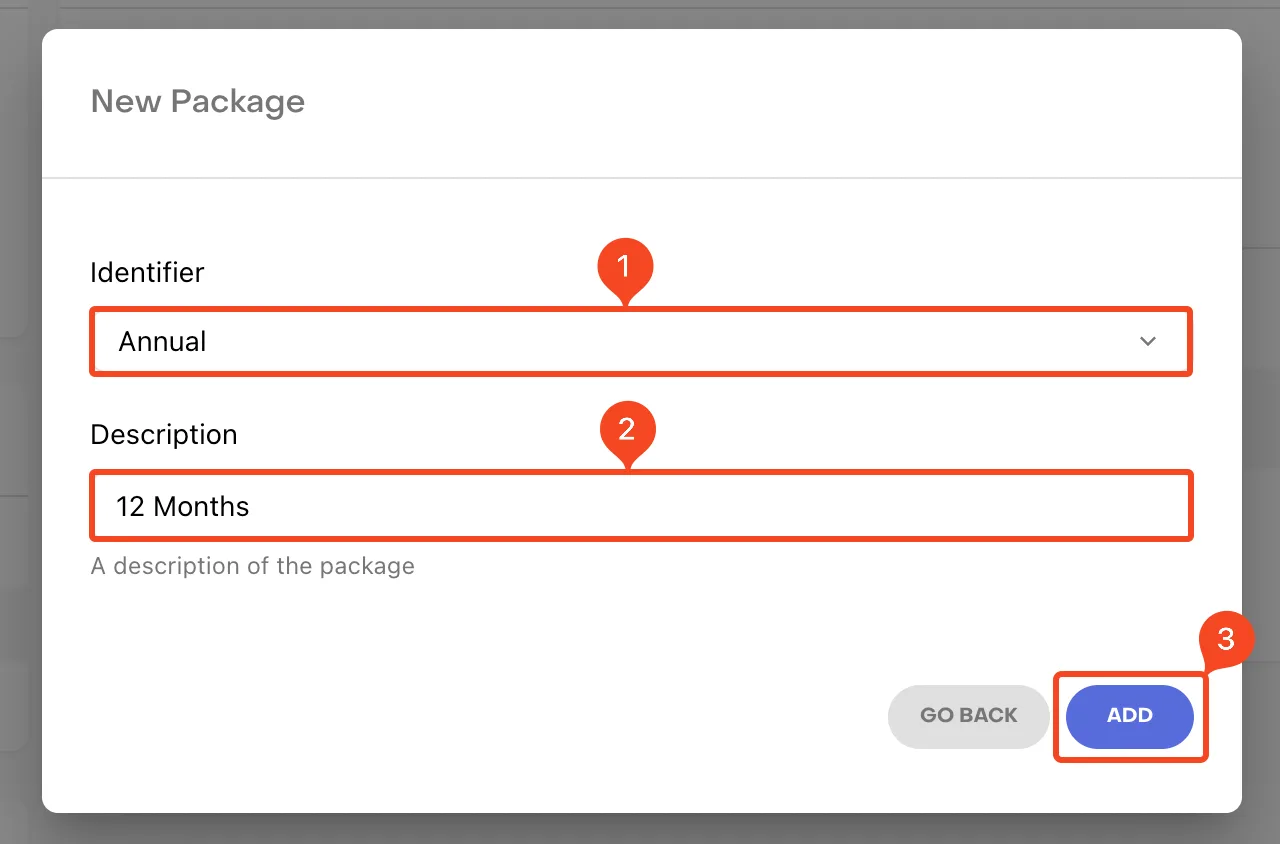Focus the Description field containing 12 Months

[641, 506]
